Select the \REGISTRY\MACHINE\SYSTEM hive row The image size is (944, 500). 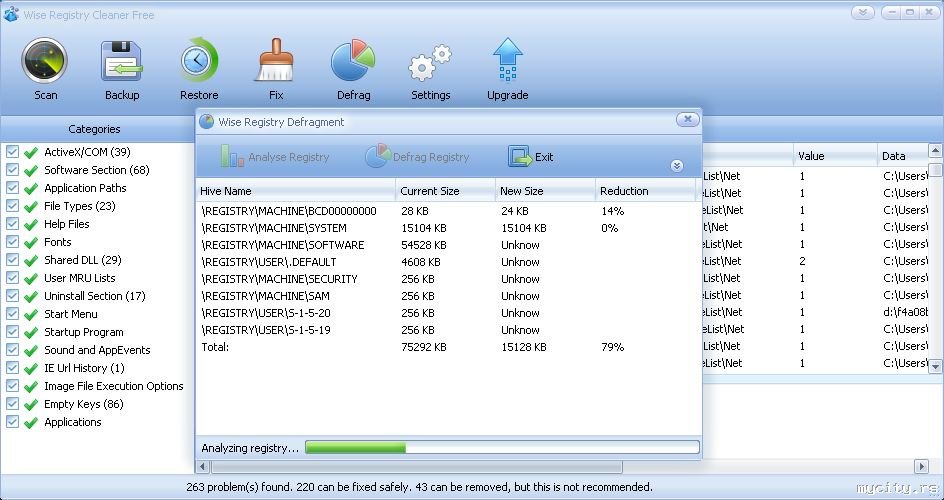[448, 228]
